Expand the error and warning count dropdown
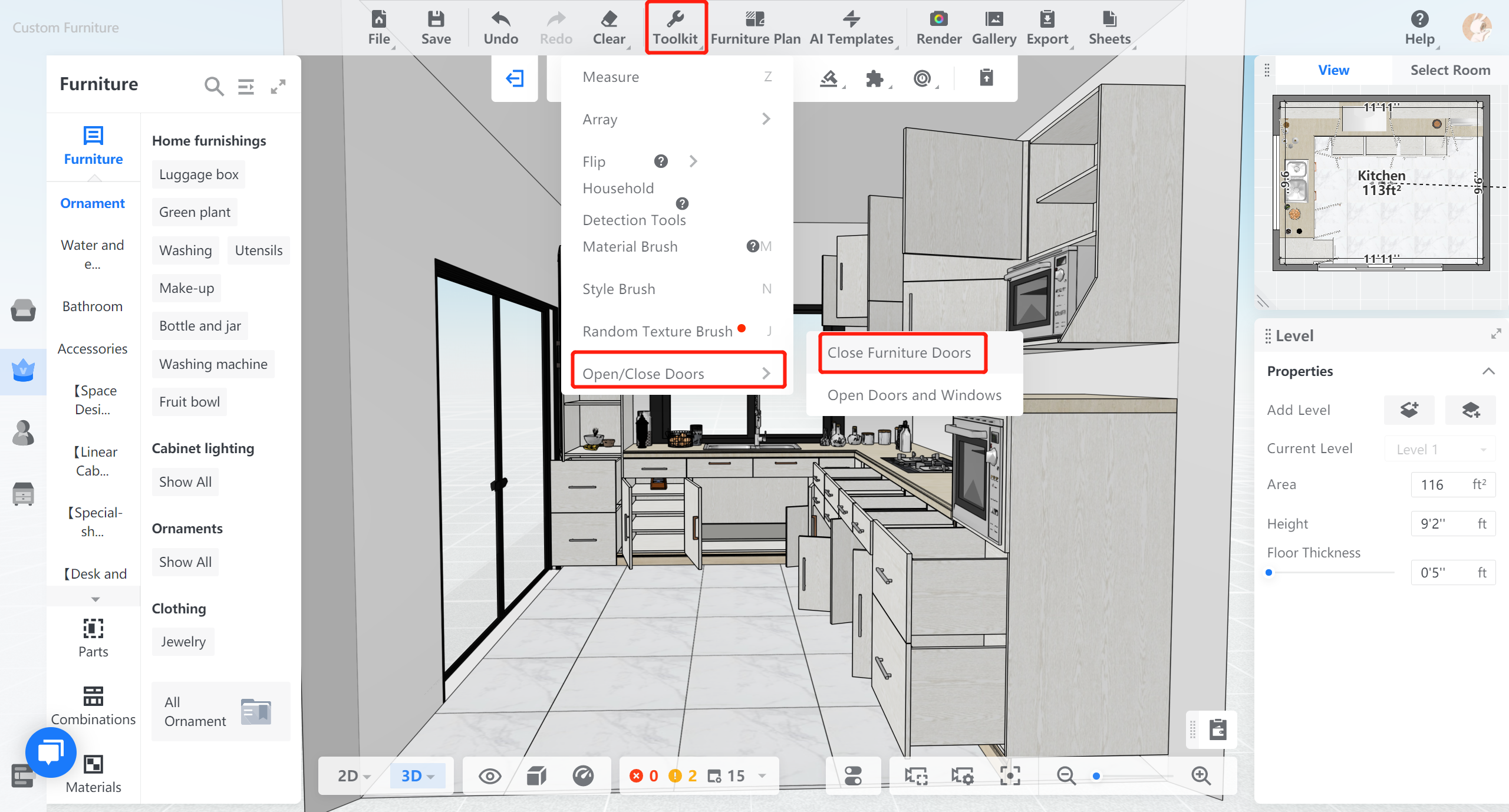This screenshot has width=1509, height=812. tap(762, 775)
